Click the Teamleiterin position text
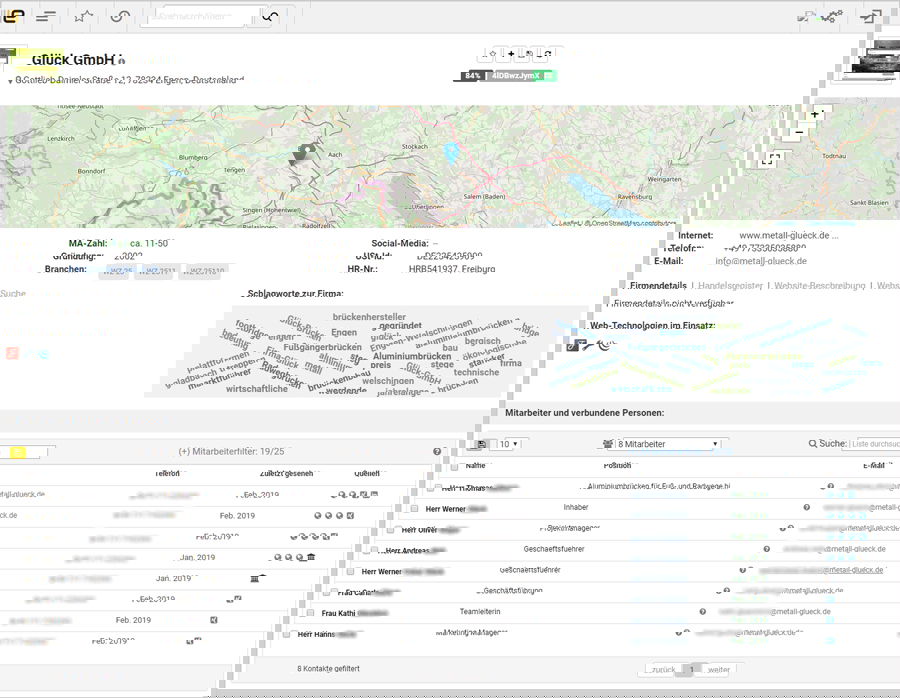Viewport: 900px width, 698px height. coord(480,612)
